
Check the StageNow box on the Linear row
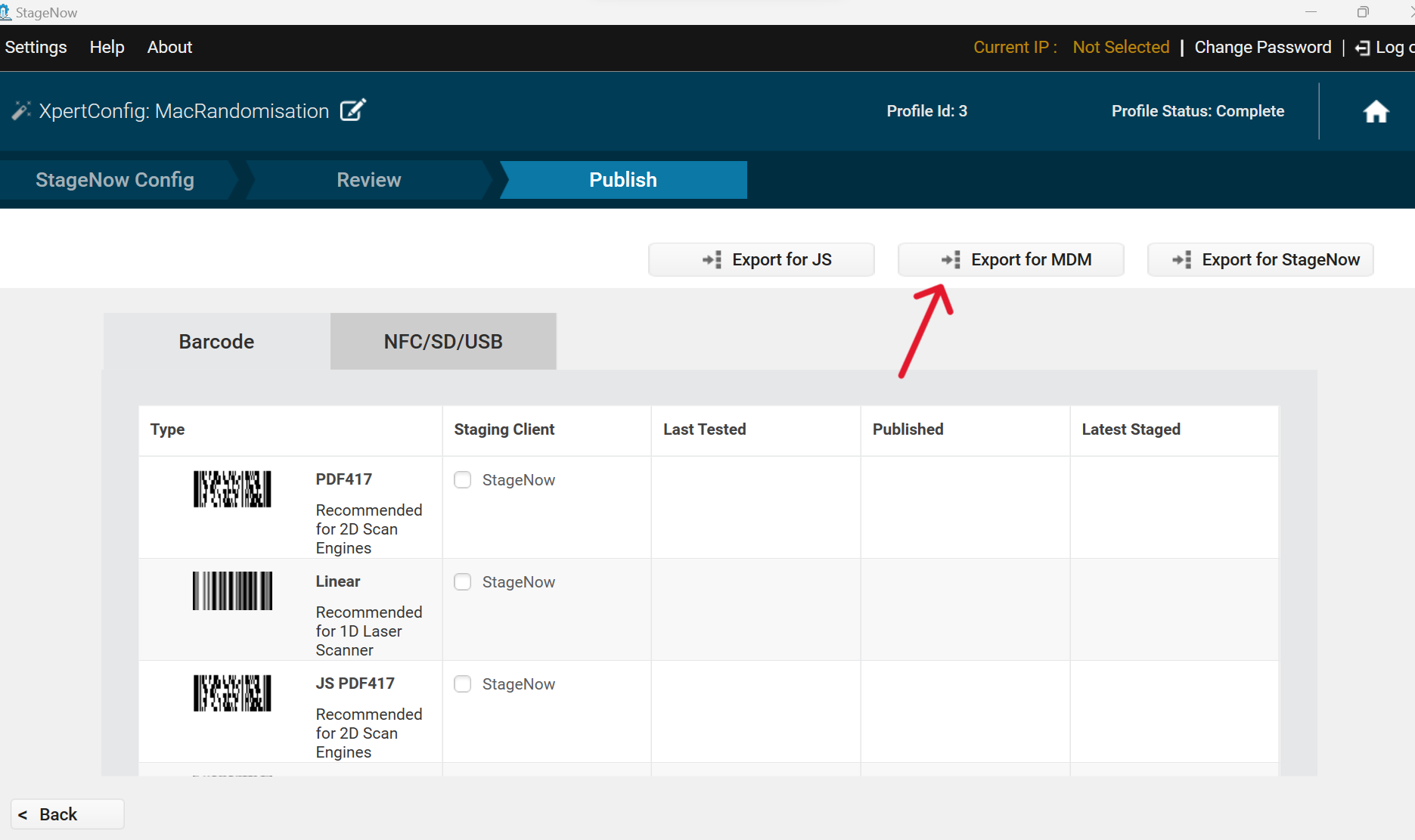(x=462, y=581)
